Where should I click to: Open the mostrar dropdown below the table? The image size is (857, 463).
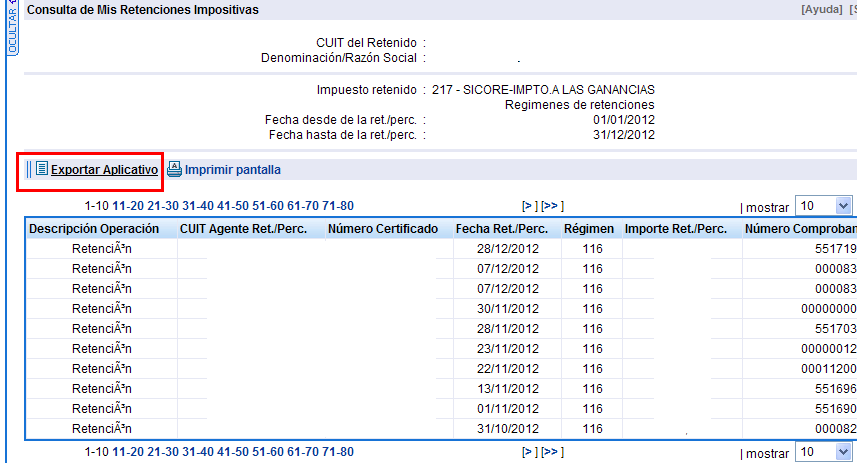tap(822, 453)
